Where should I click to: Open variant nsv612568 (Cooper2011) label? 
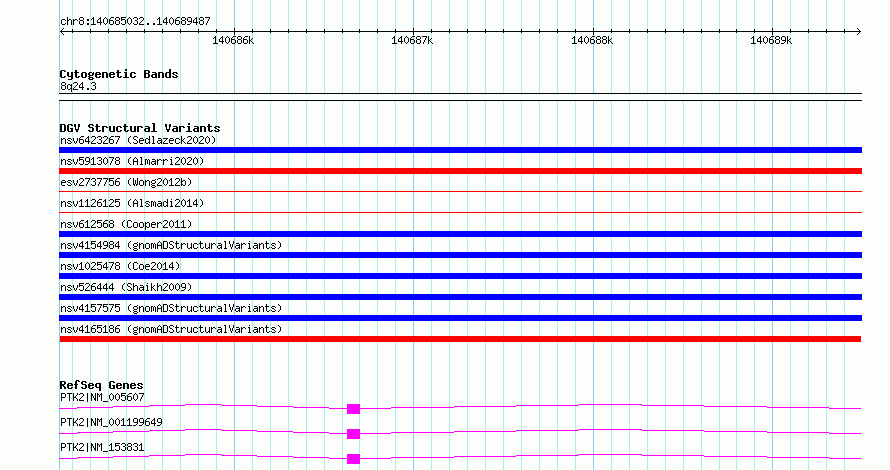pyautogui.click(x=126, y=224)
